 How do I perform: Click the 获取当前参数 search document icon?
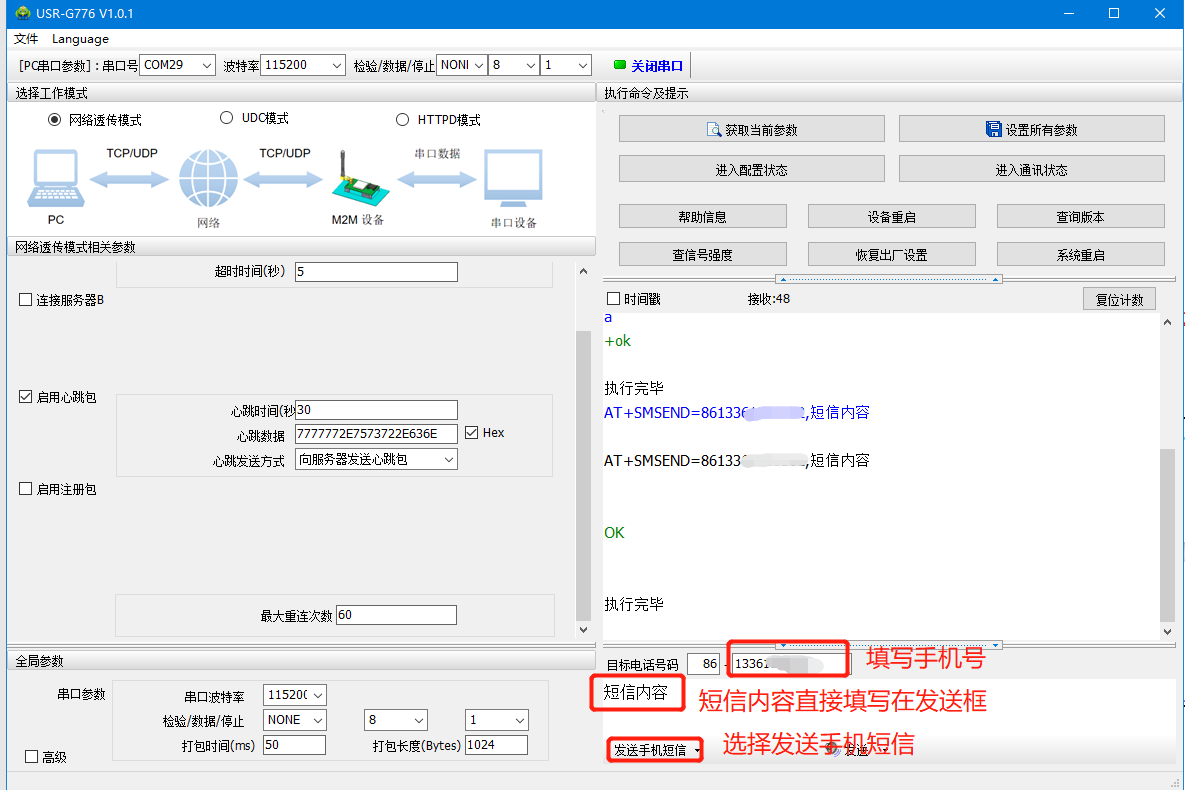(x=714, y=130)
